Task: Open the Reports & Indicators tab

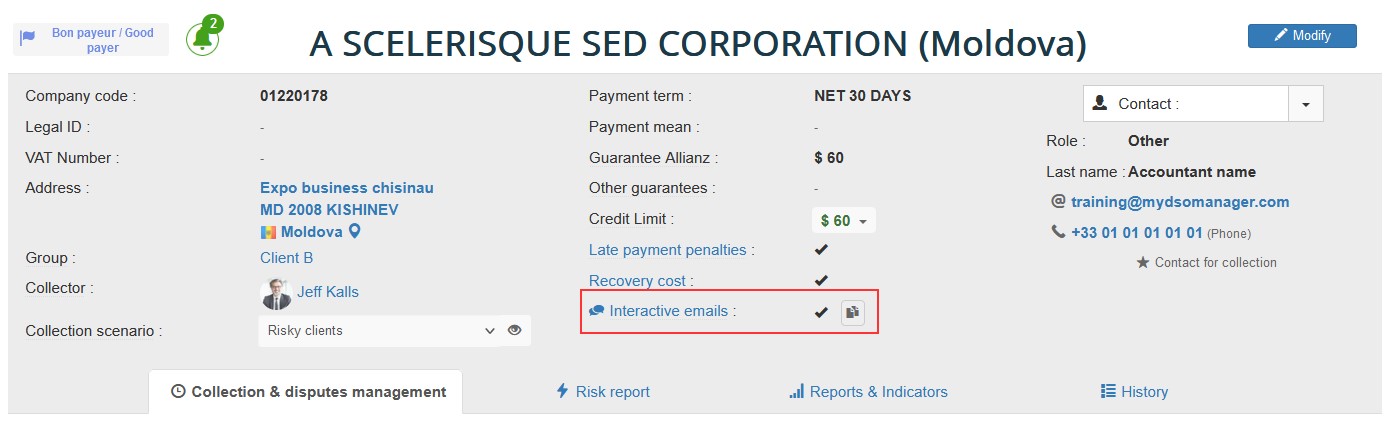Action: tap(868, 392)
